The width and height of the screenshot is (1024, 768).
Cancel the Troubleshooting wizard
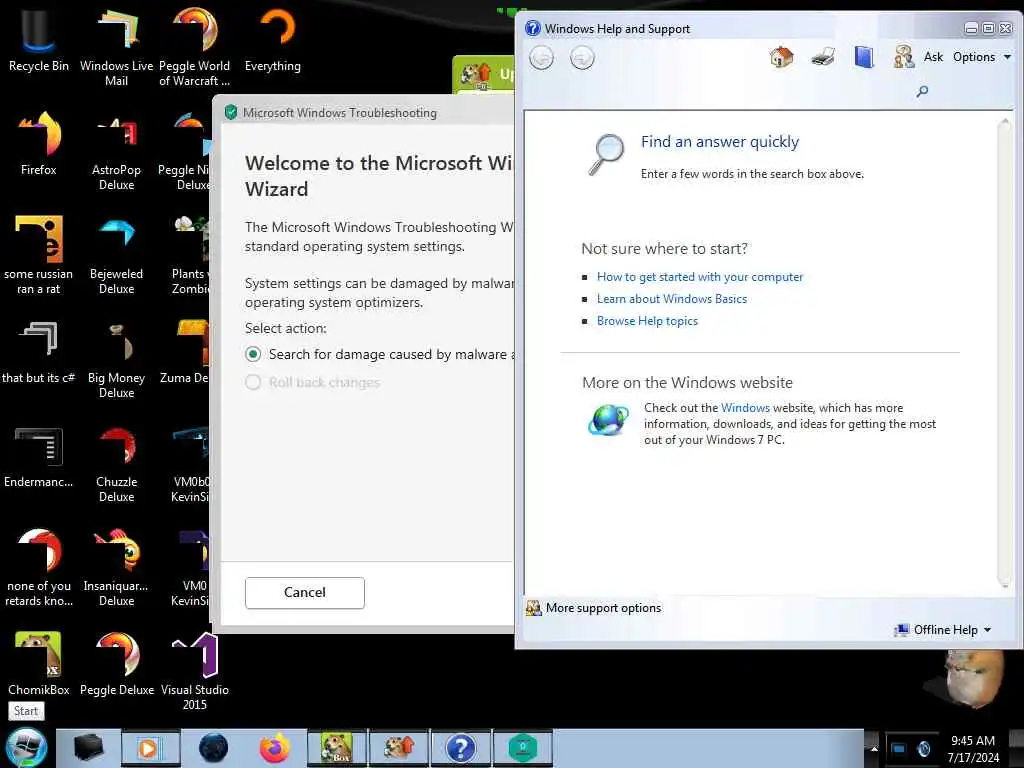tap(304, 593)
